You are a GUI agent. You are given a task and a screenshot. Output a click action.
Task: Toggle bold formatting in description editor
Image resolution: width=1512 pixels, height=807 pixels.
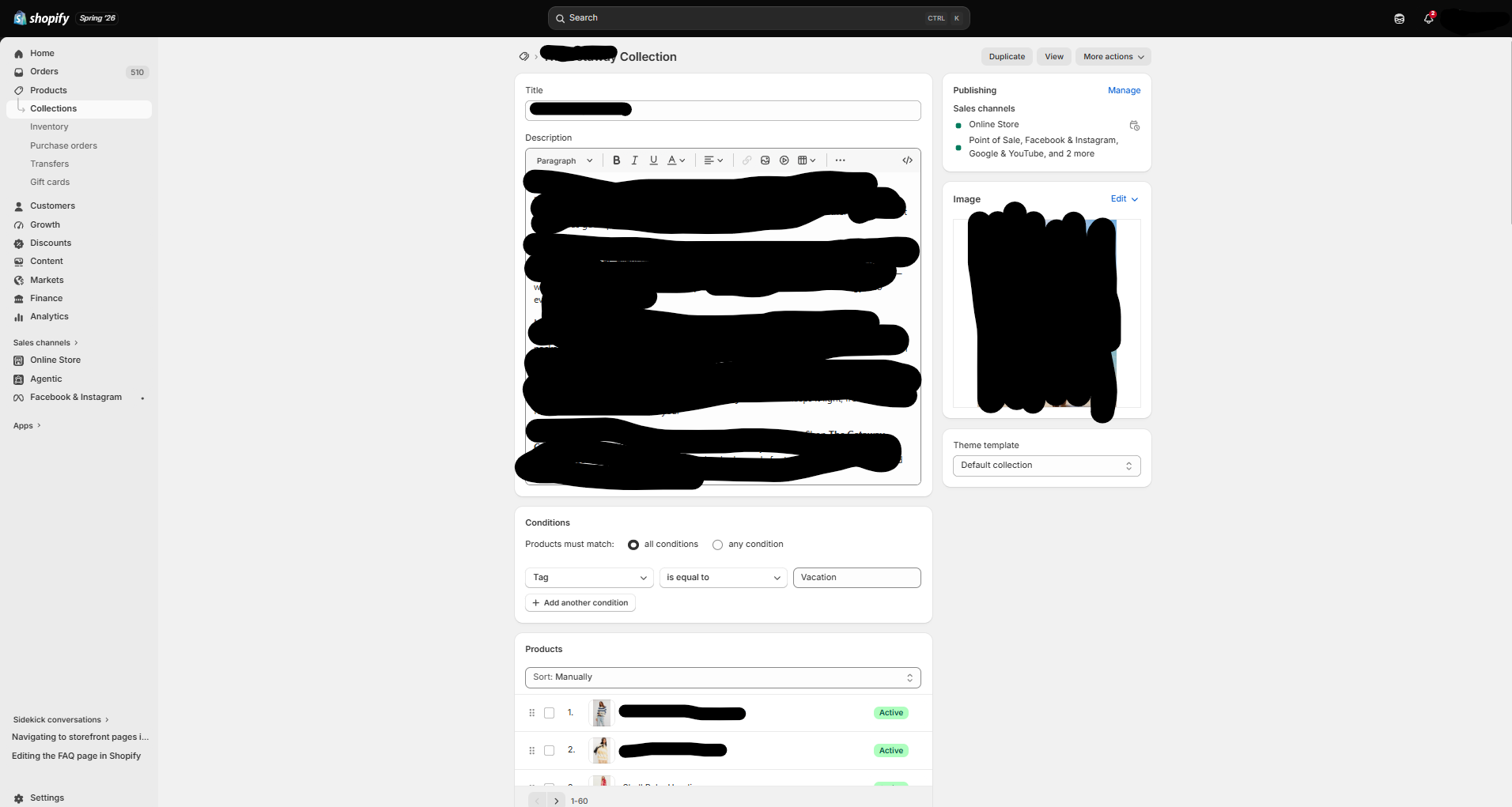(x=616, y=160)
